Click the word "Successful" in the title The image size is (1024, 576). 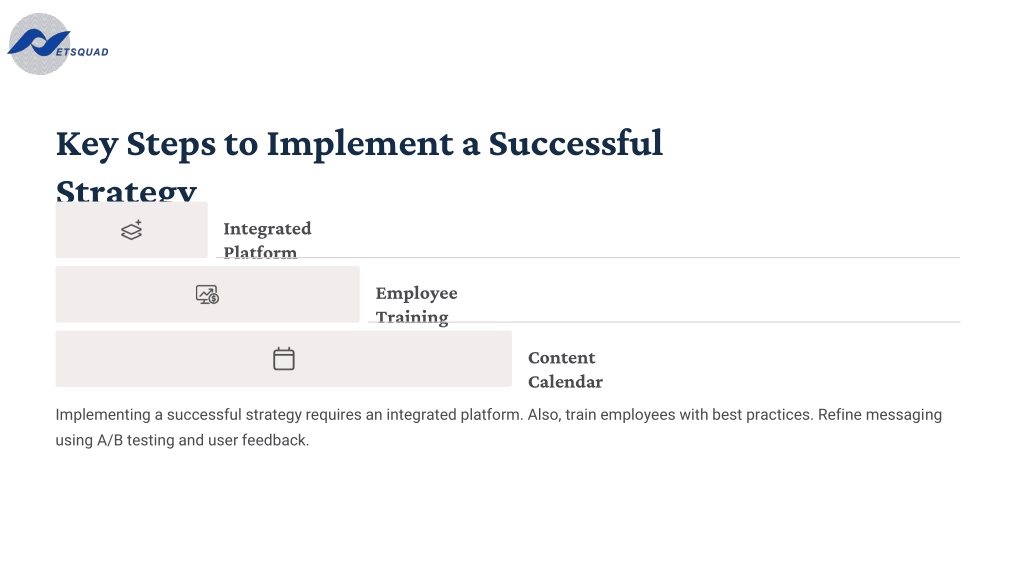point(575,143)
